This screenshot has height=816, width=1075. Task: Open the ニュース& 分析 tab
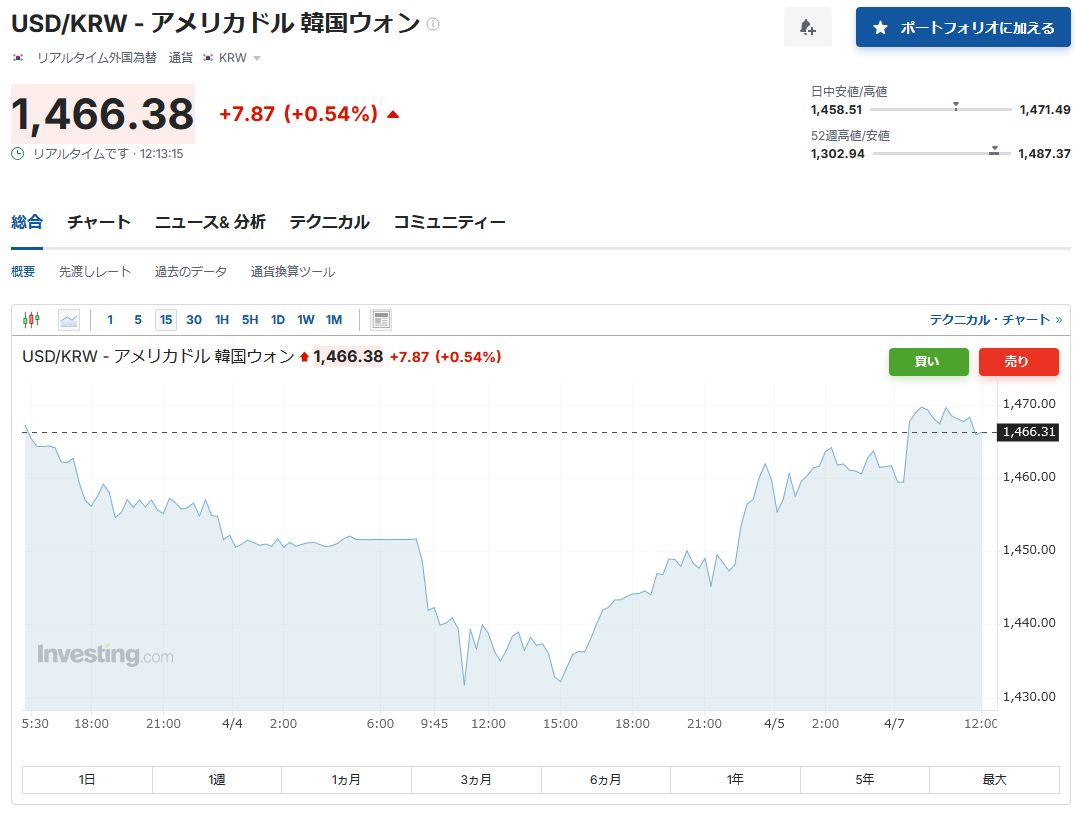click(210, 222)
